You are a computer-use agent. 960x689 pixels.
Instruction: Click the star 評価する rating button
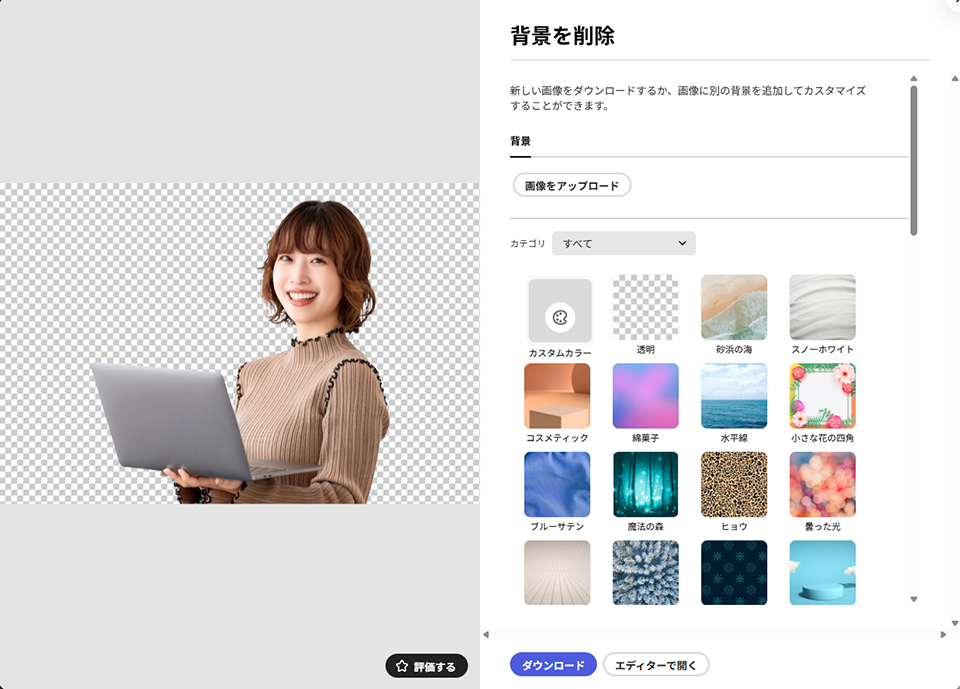pos(427,666)
